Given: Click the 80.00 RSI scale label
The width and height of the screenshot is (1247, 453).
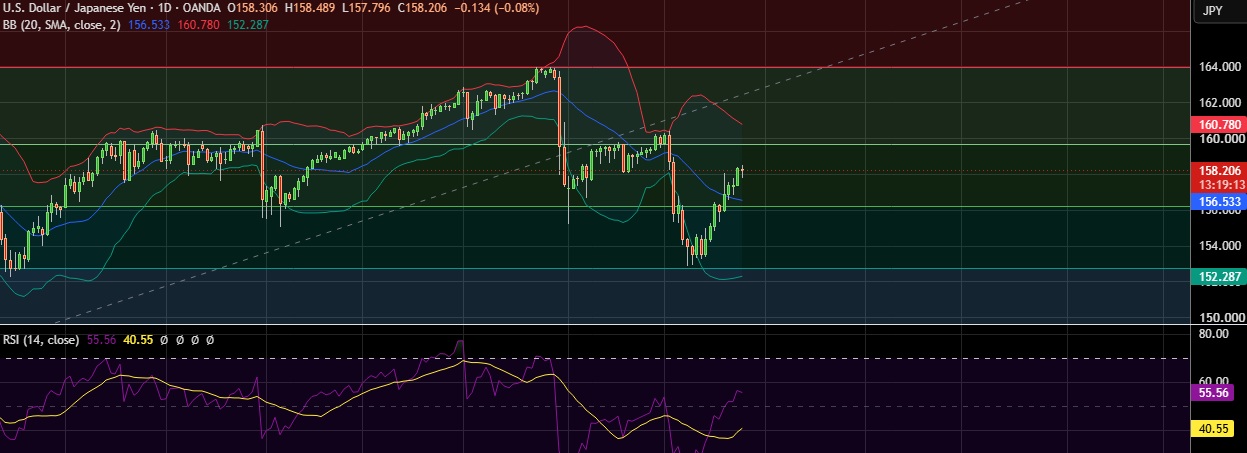Looking at the screenshot, I should click(1216, 333).
